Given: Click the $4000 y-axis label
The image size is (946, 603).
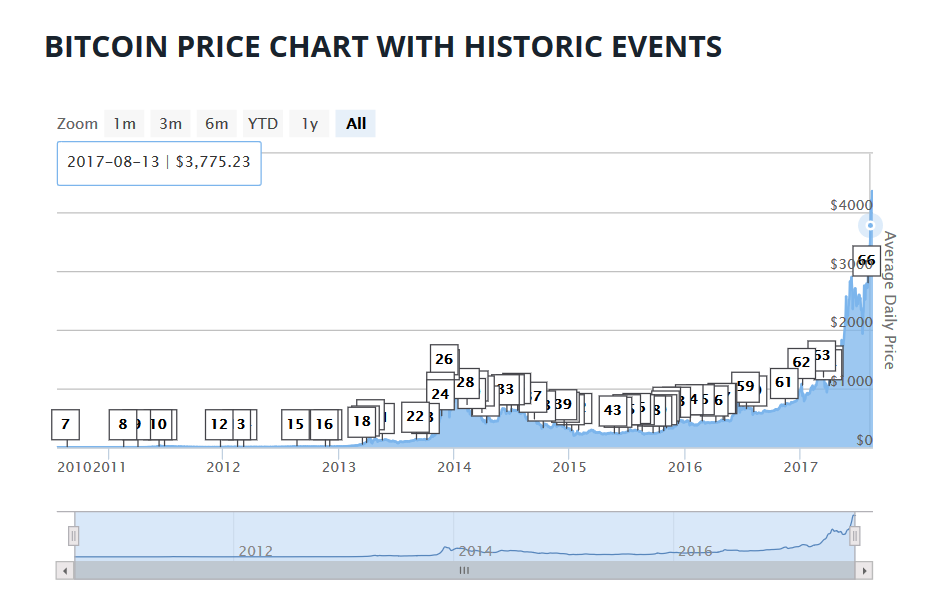Looking at the screenshot, I should click(x=851, y=205).
